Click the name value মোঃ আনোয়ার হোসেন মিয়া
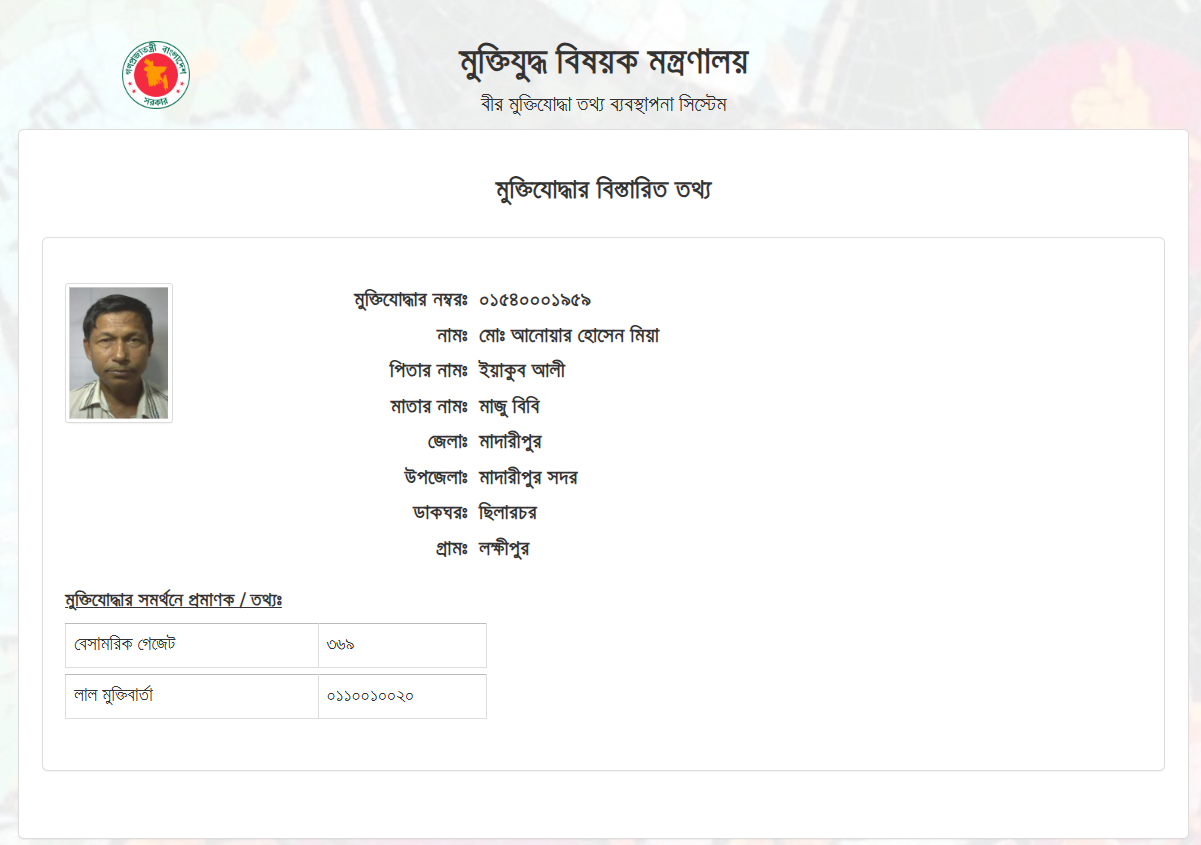This screenshot has width=1201, height=845. click(569, 335)
